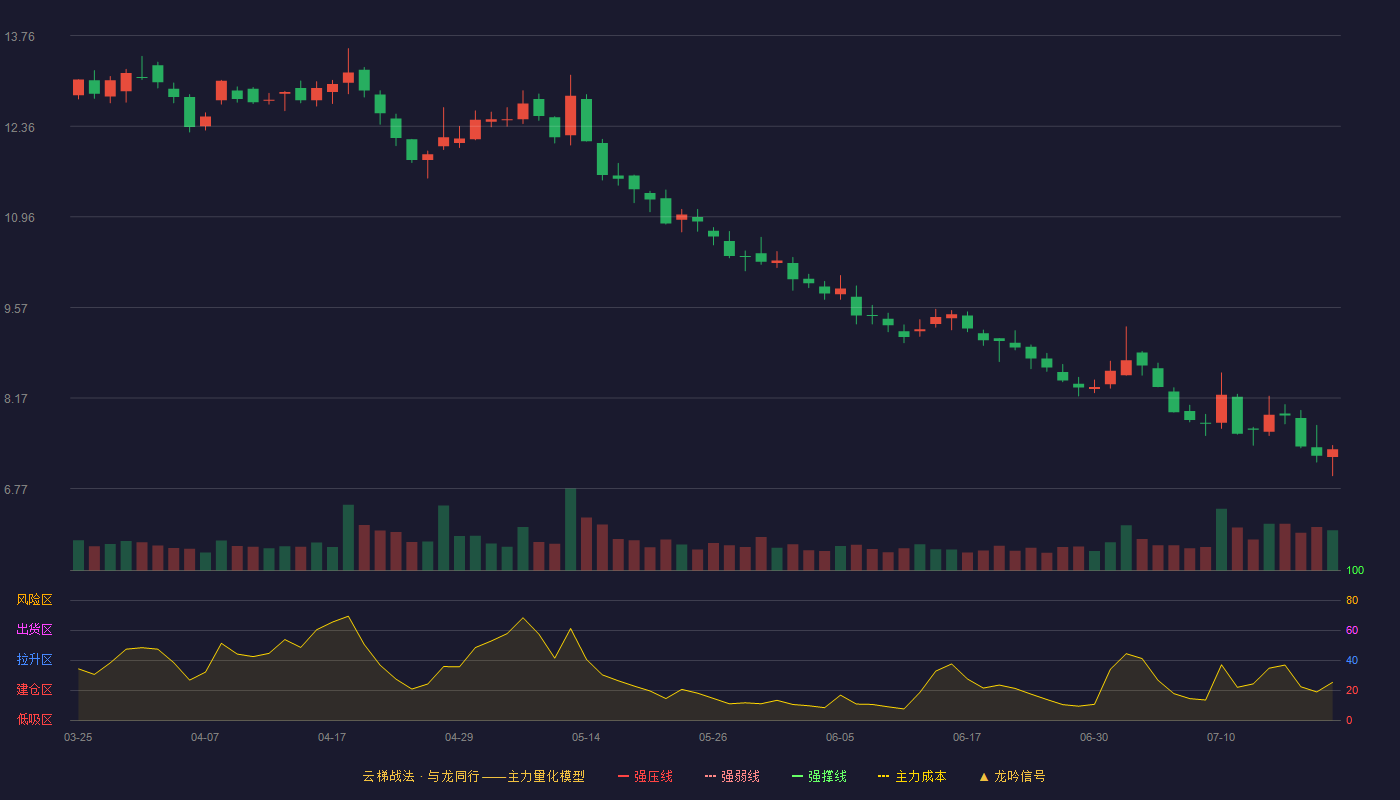The height and width of the screenshot is (800, 1400).
Task: Click the green 强撑线 line icon
Action: pos(797,776)
